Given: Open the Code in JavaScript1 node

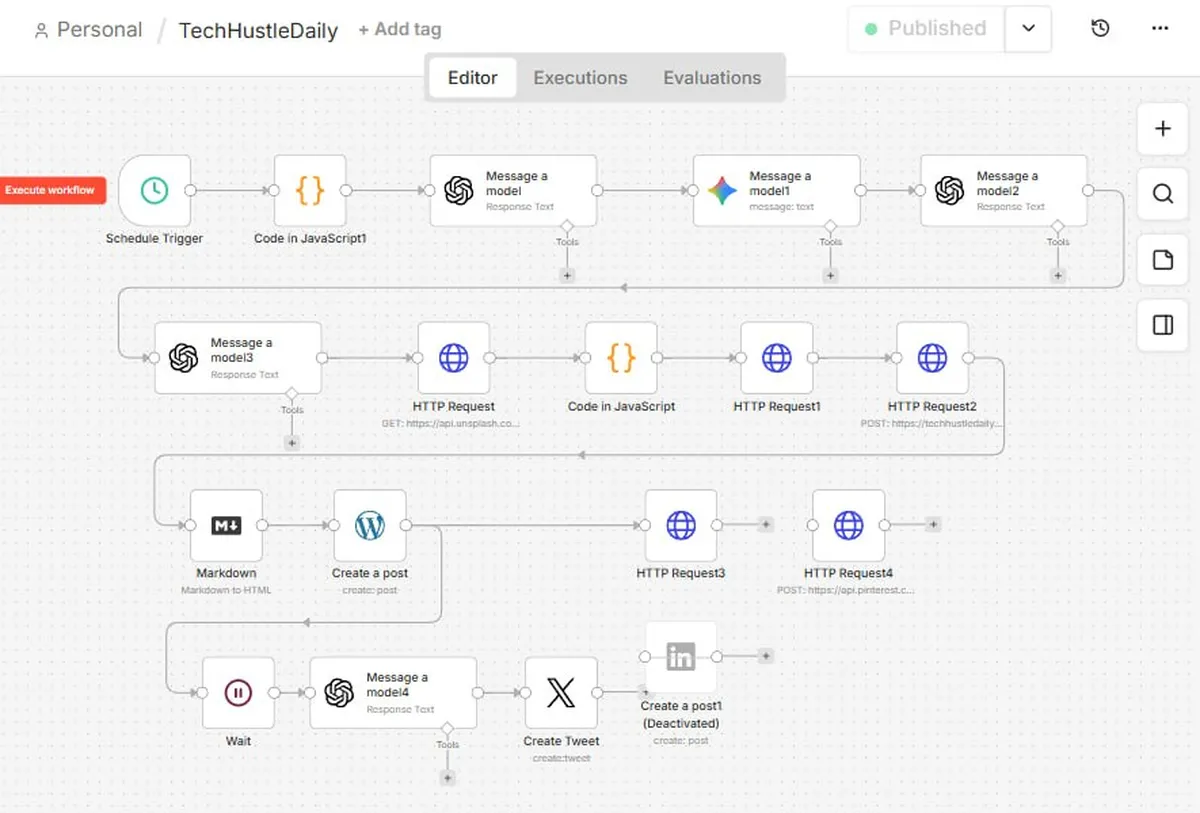Looking at the screenshot, I should [x=310, y=190].
